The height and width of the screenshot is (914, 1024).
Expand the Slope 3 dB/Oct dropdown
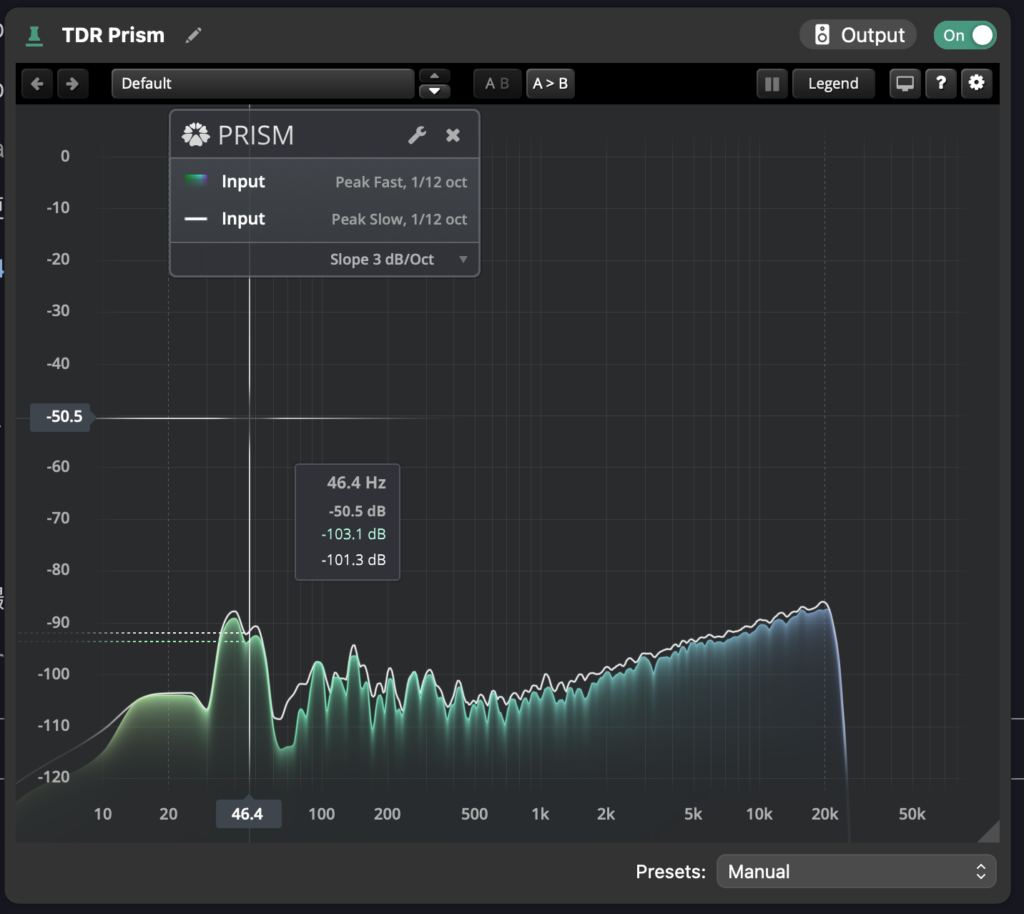coord(398,259)
